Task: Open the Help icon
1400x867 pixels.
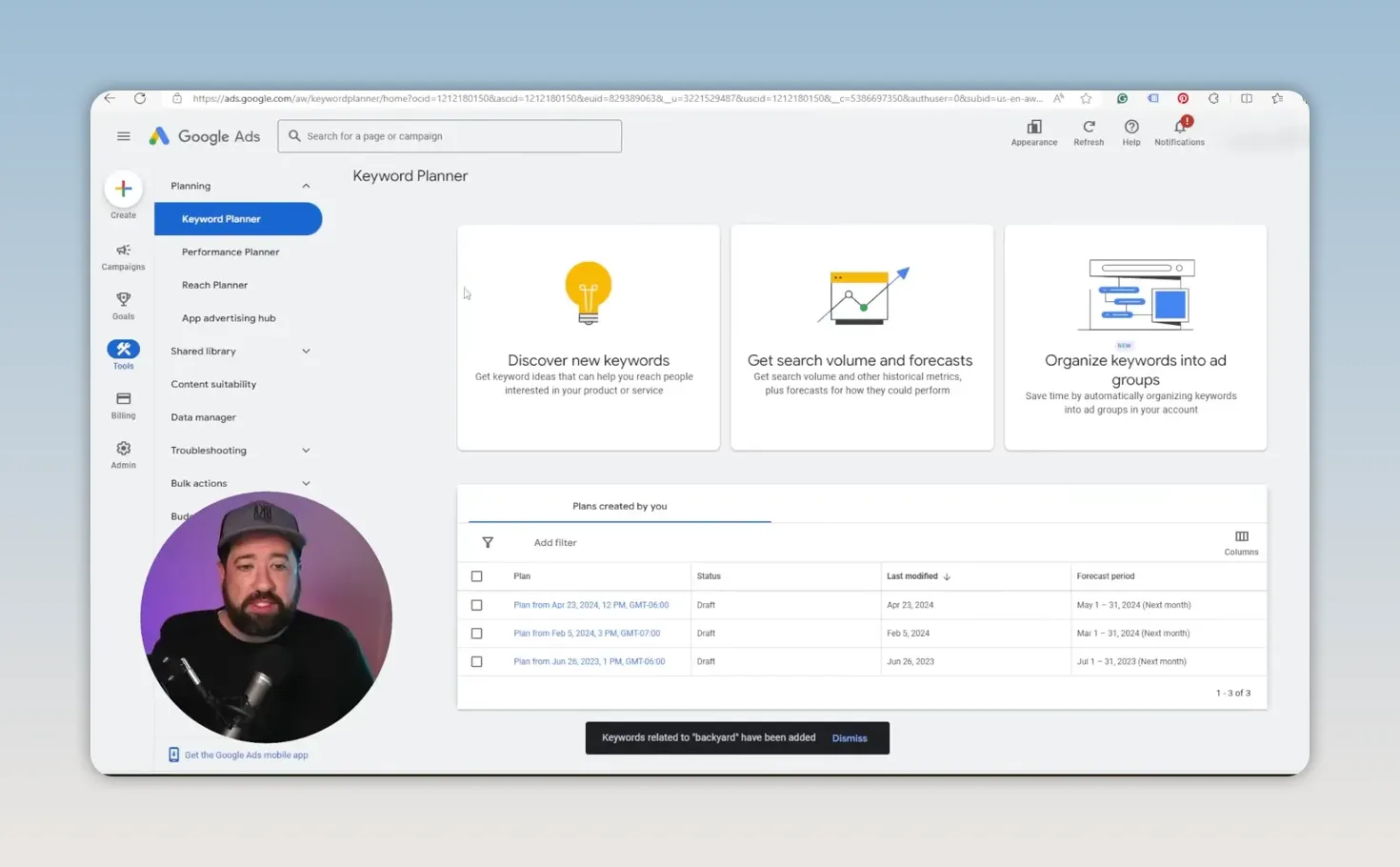Action: tap(1131, 127)
